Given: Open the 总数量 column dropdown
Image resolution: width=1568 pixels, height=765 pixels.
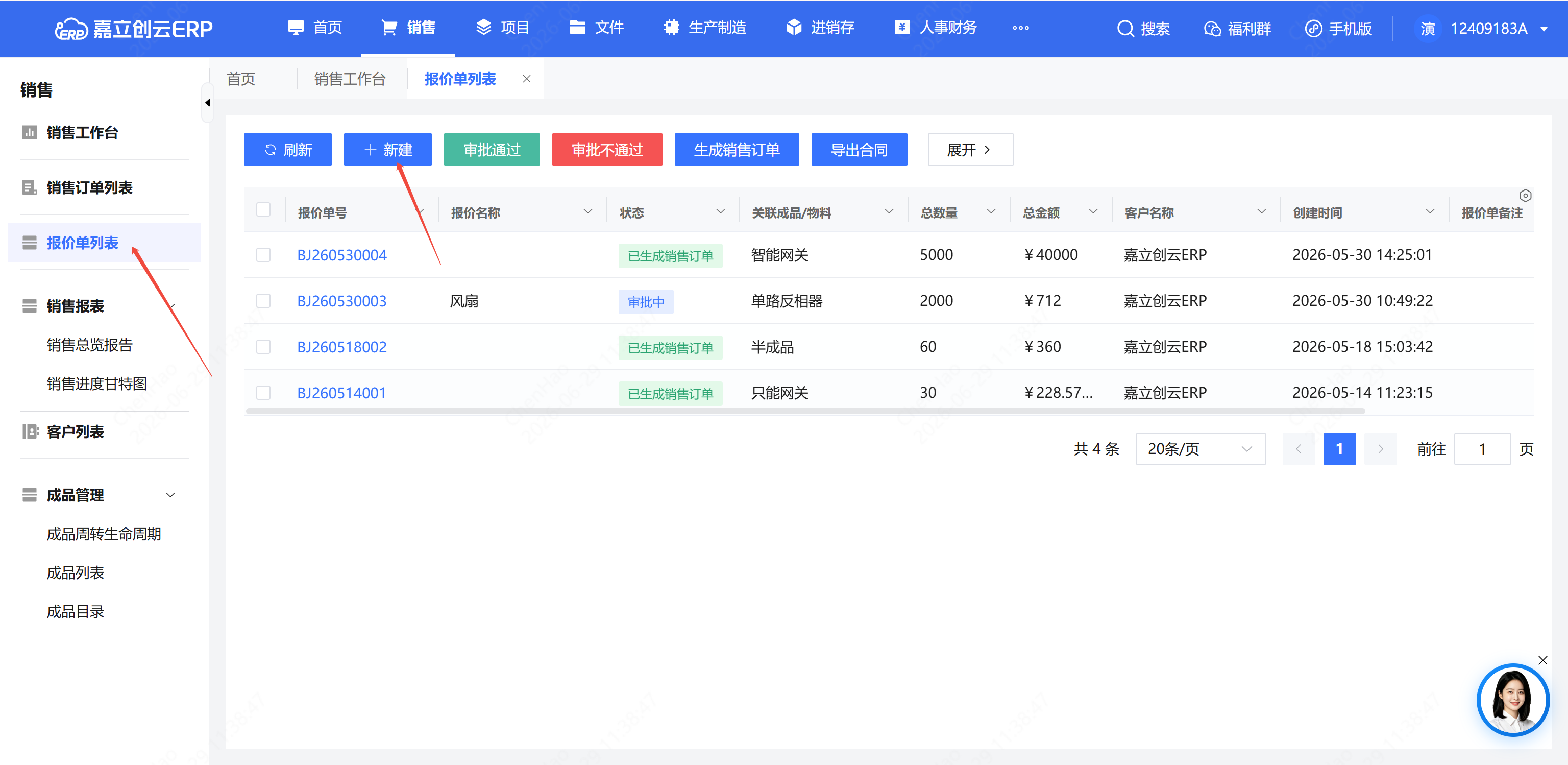Looking at the screenshot, I should pos(991,211).
